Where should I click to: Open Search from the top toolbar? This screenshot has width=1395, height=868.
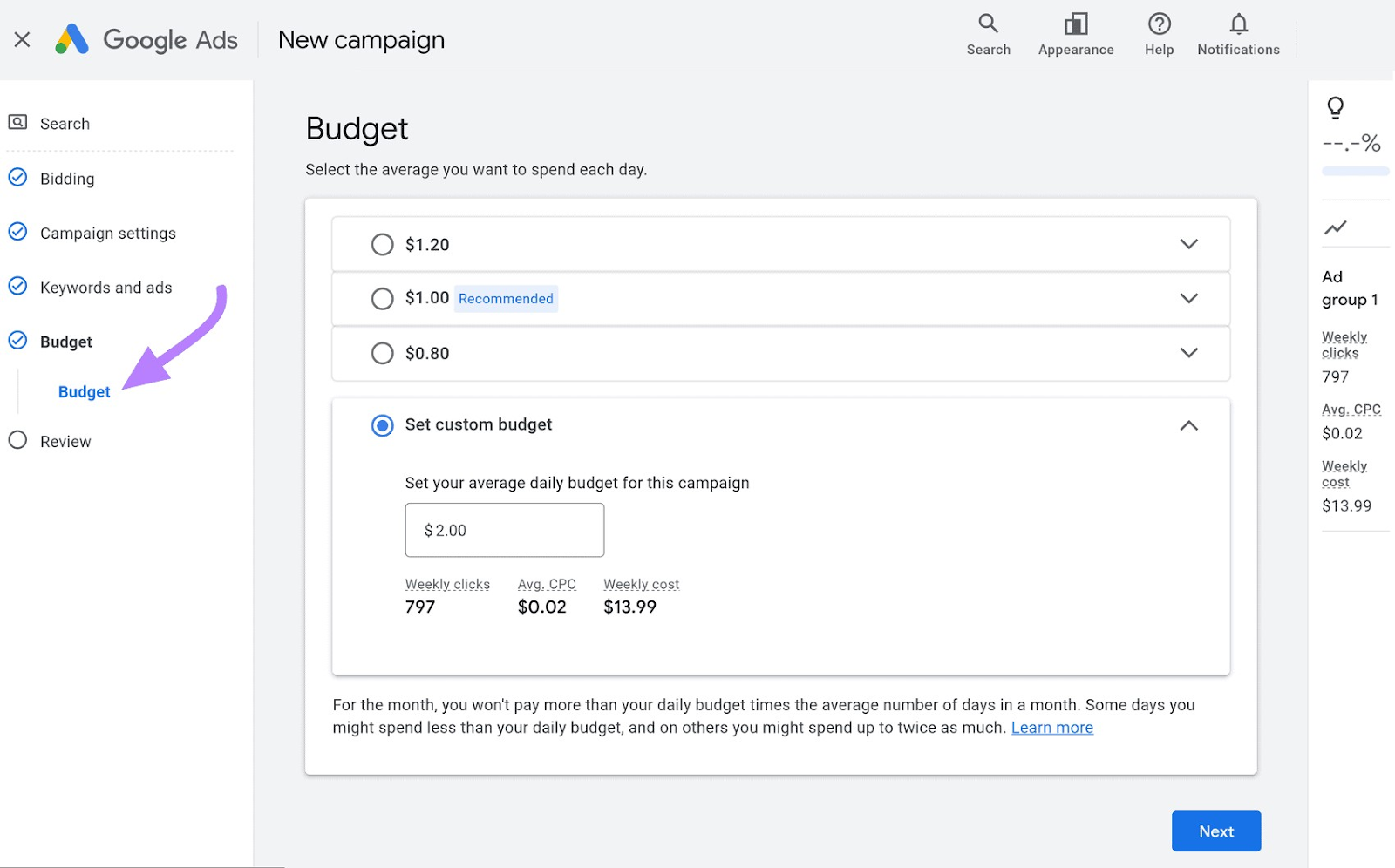click(988, 35)
